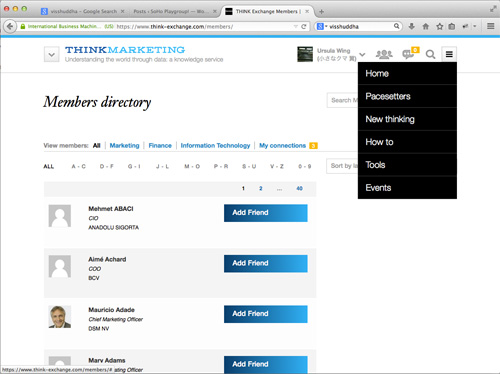Filter members by Marketing link
The image size is (500, 374).
point(124,146)
